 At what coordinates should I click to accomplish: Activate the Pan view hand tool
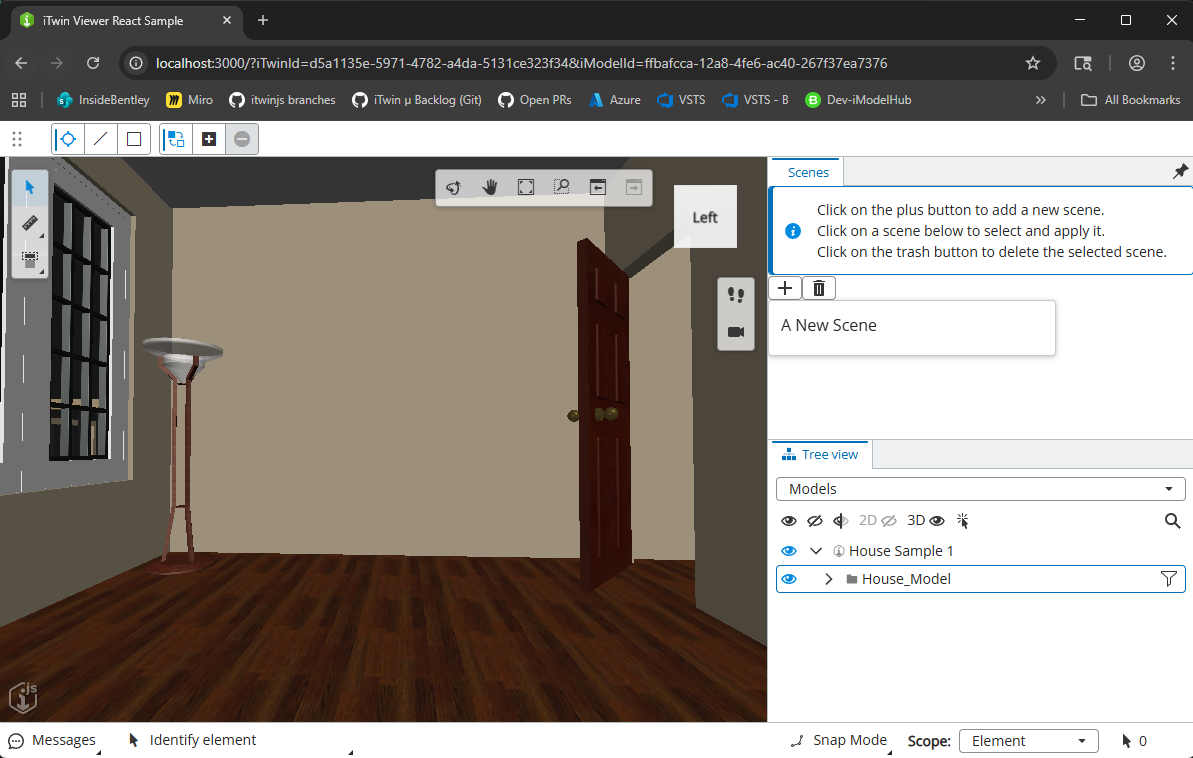point(490,187)
